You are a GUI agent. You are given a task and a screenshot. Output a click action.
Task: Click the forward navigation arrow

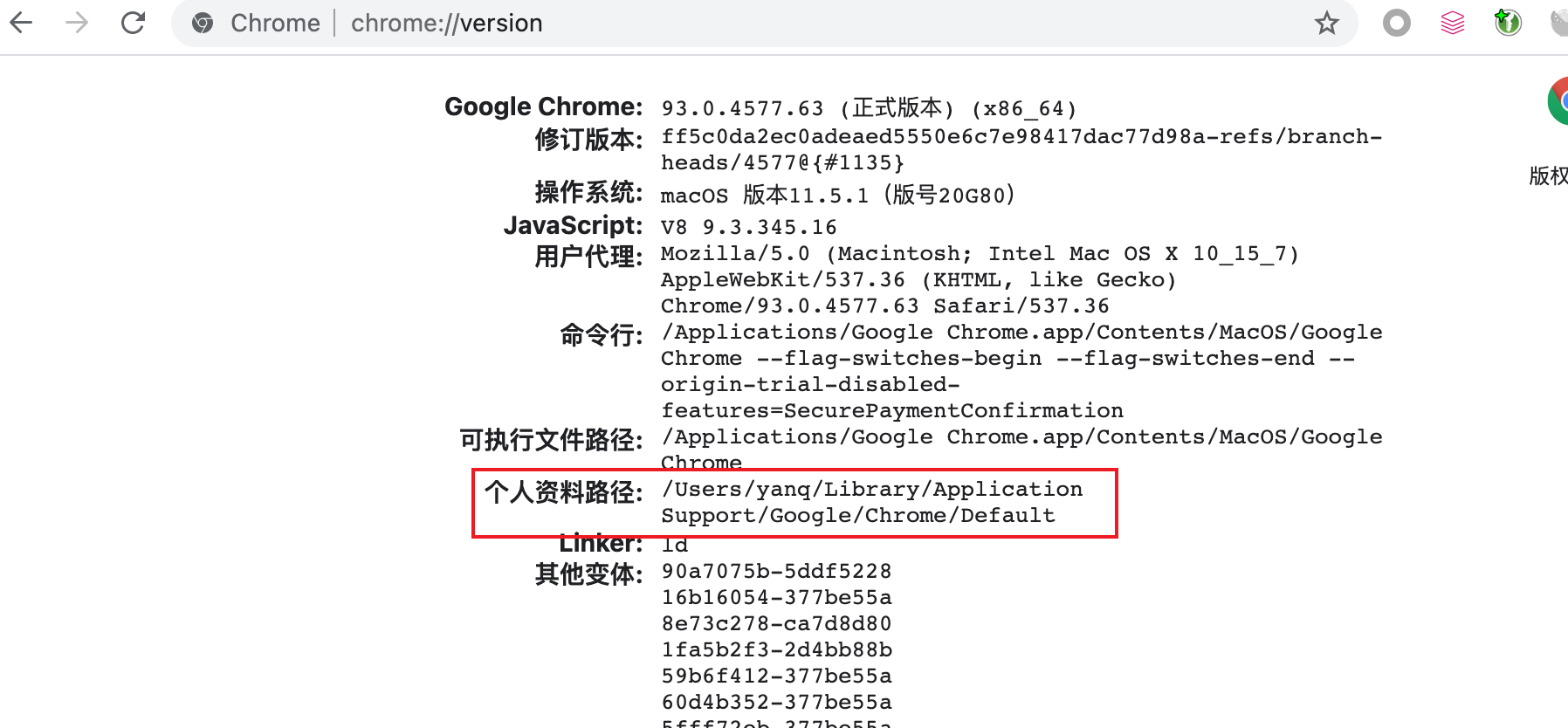pos(77,23)
